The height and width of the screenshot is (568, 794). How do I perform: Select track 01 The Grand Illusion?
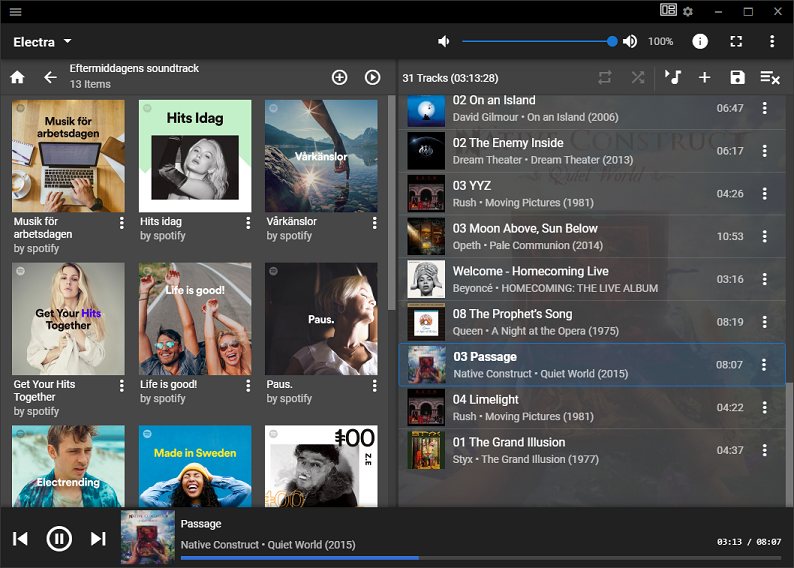point(591,451)
